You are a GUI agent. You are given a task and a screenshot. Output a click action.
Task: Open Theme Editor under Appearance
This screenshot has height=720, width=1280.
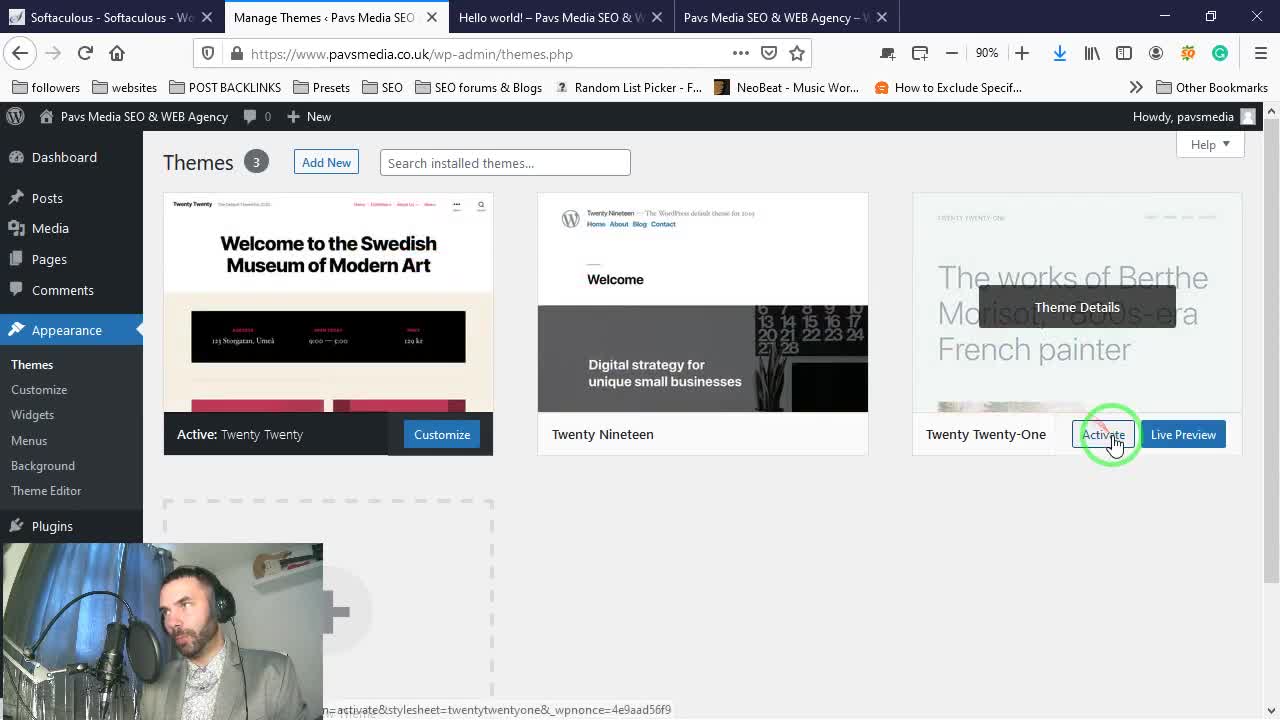point(46,491)
